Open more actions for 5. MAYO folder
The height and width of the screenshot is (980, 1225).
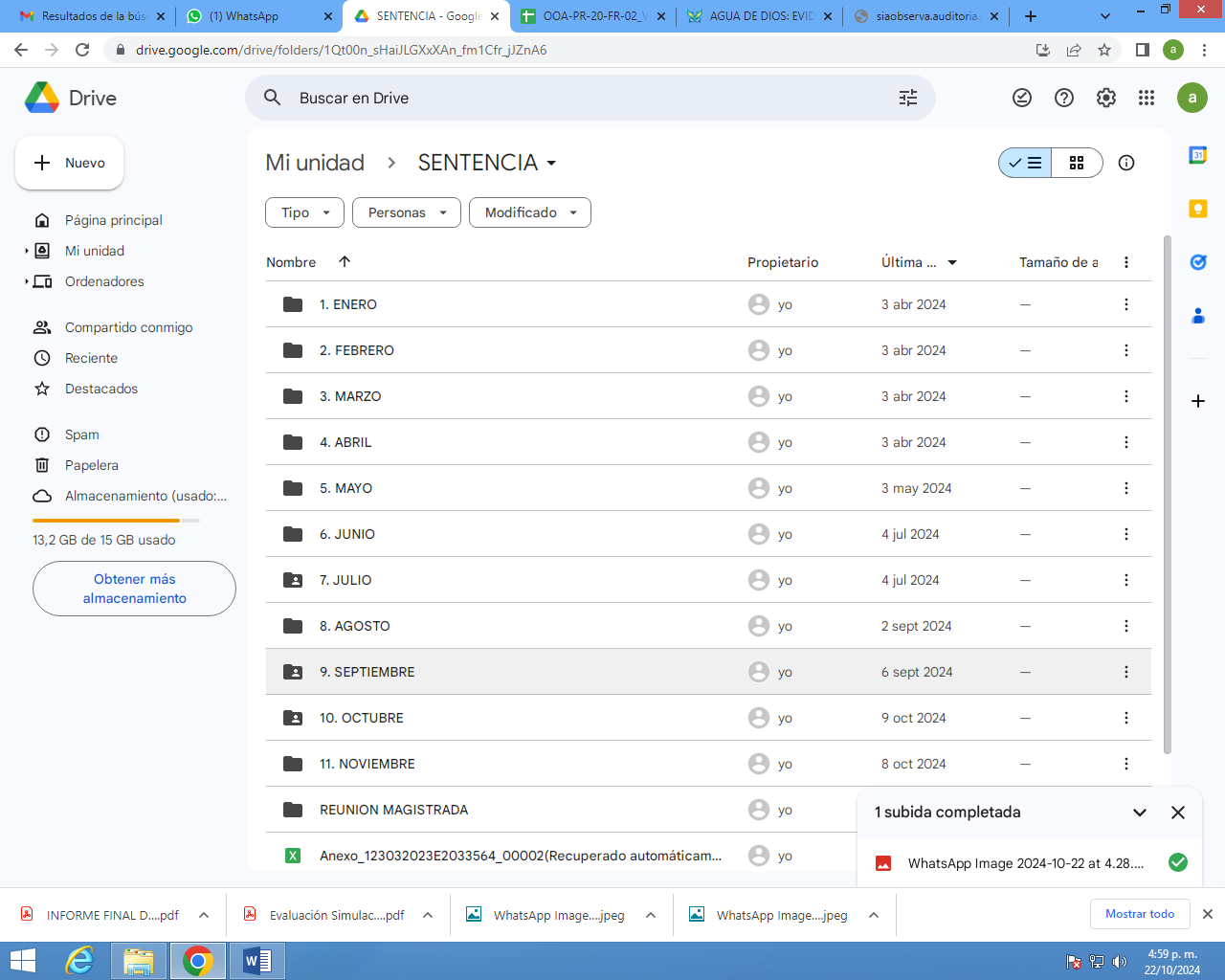point(1125,488)
